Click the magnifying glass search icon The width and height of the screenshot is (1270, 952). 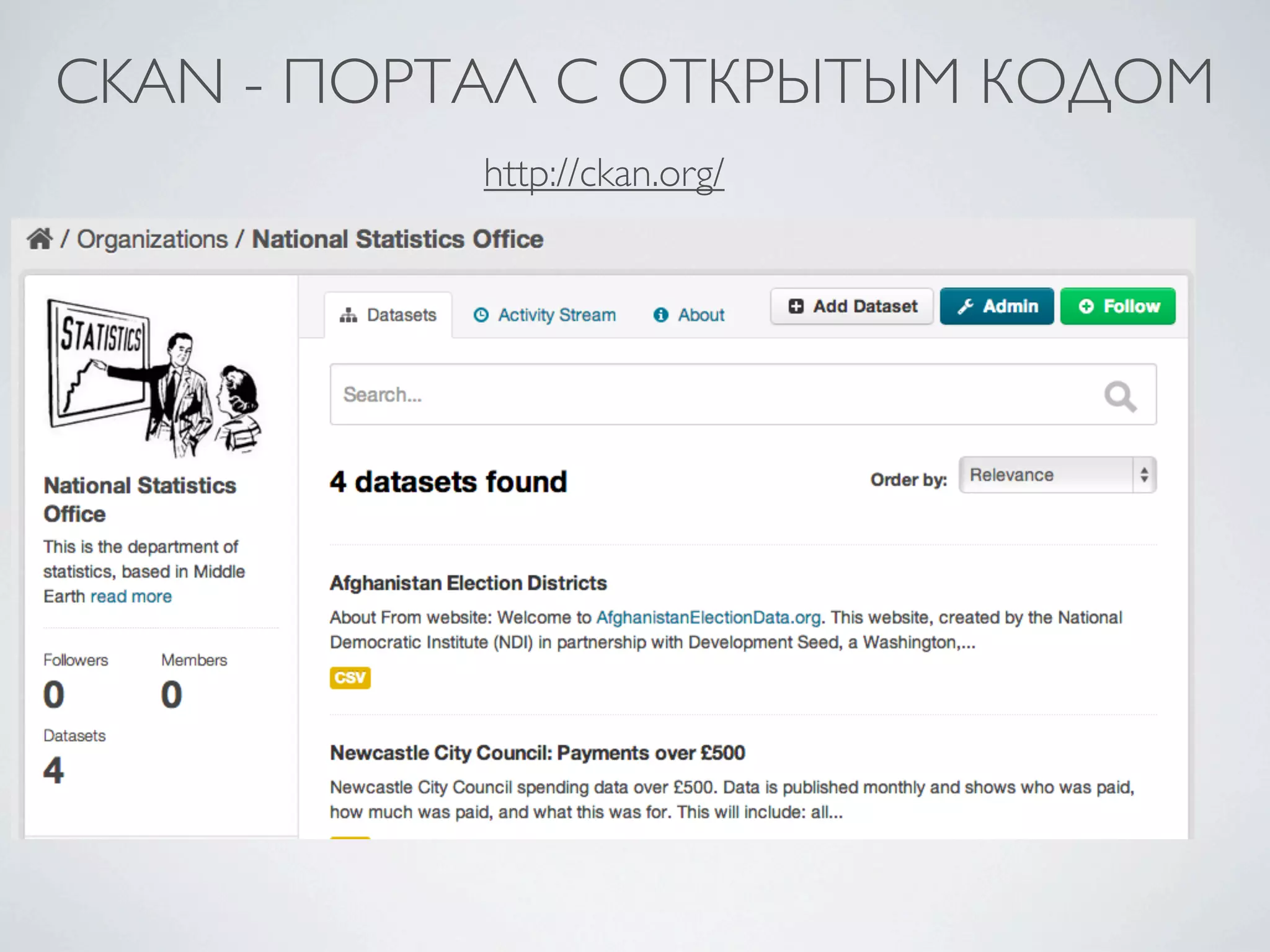tap(1120, 396)
